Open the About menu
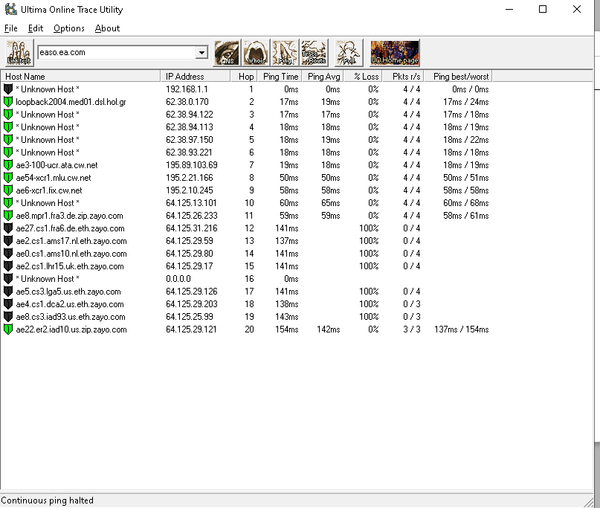The image size is (600, 508). [x=107, y=28]
